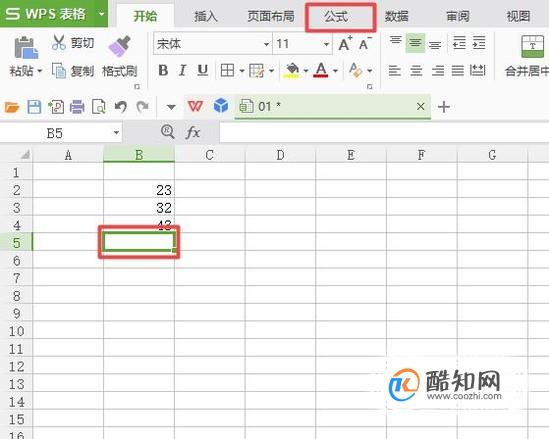Select cell B5 in the sheet
Screen dimensions: 549x439
click(x=139, y=242)
